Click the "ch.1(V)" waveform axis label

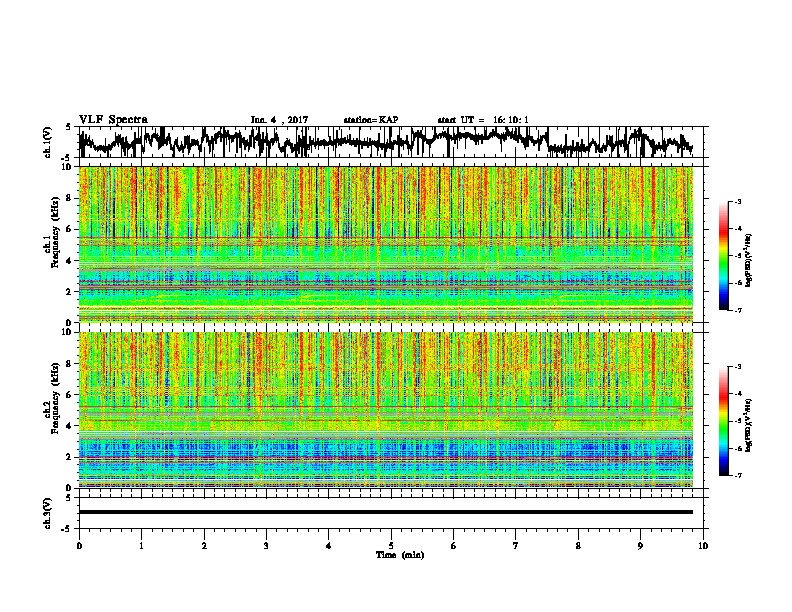(48, 142)
